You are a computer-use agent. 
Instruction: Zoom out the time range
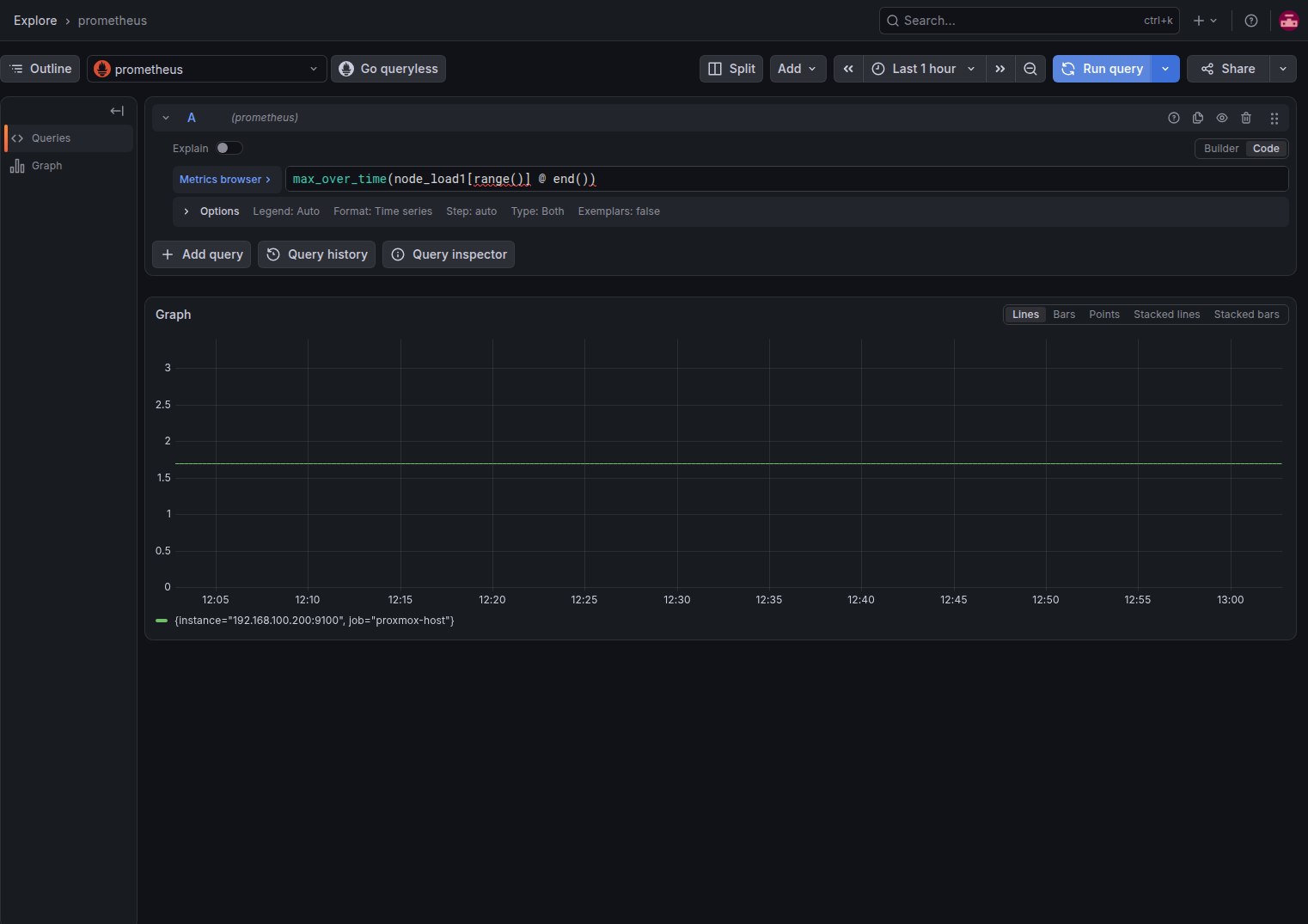(x=1030, y=69)
